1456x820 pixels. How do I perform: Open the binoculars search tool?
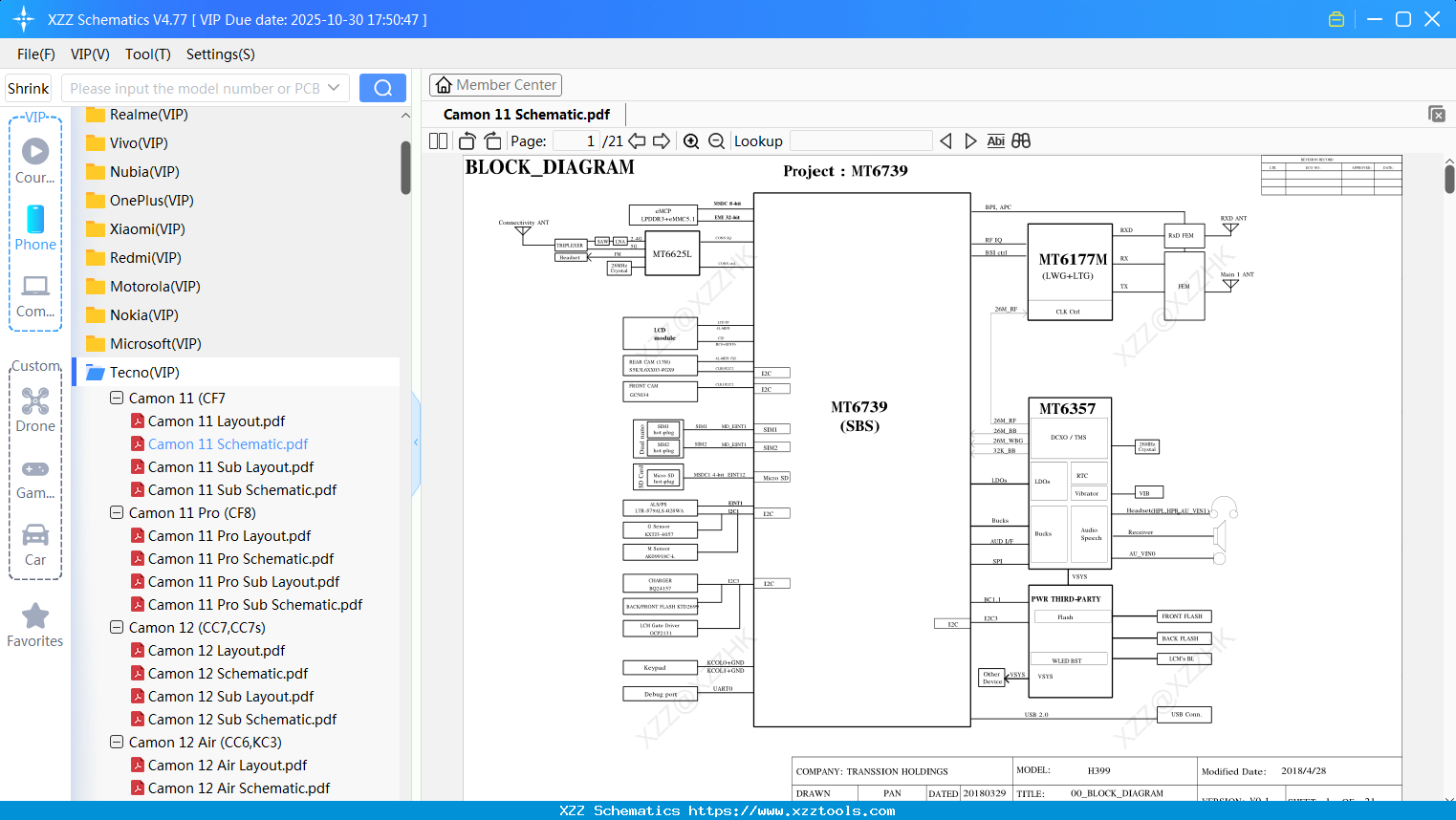click(x=1021, y=140)
